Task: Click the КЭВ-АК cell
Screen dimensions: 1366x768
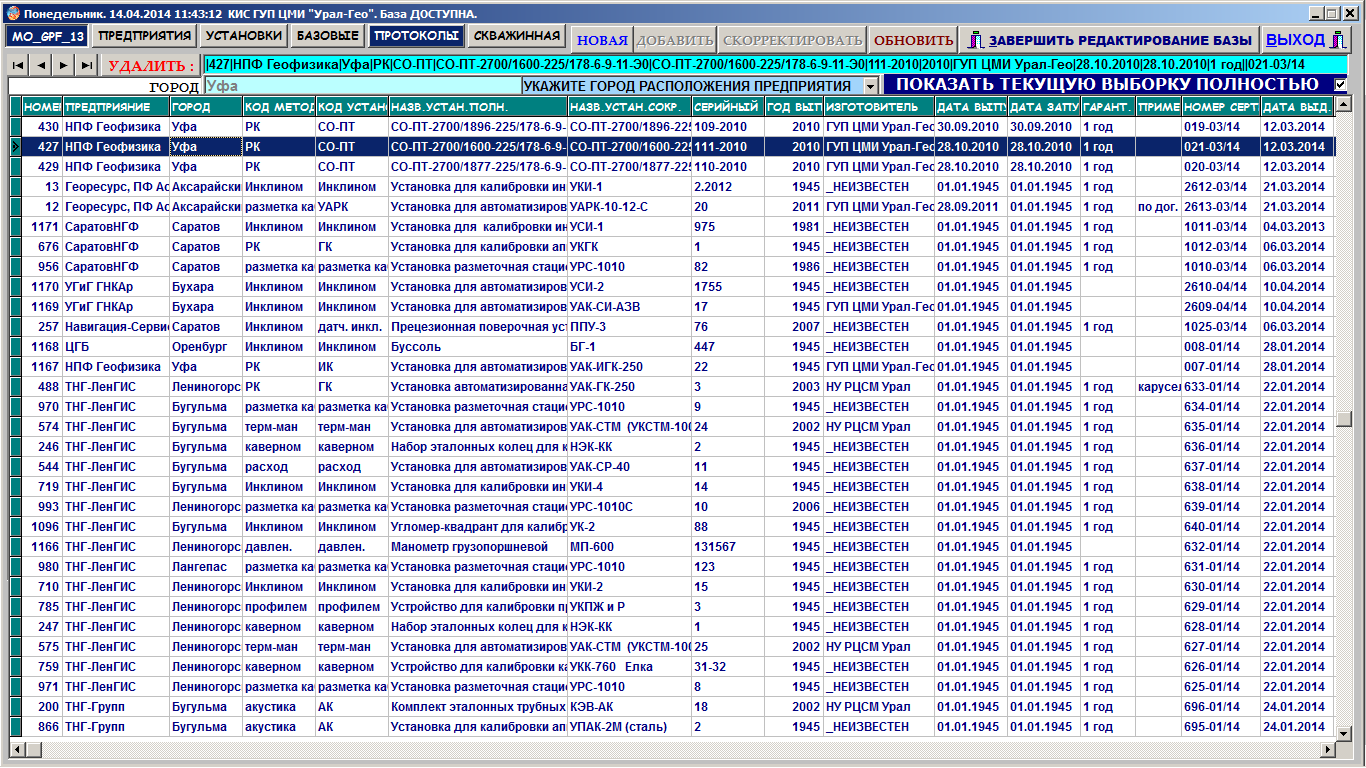Action: (629, 707)
